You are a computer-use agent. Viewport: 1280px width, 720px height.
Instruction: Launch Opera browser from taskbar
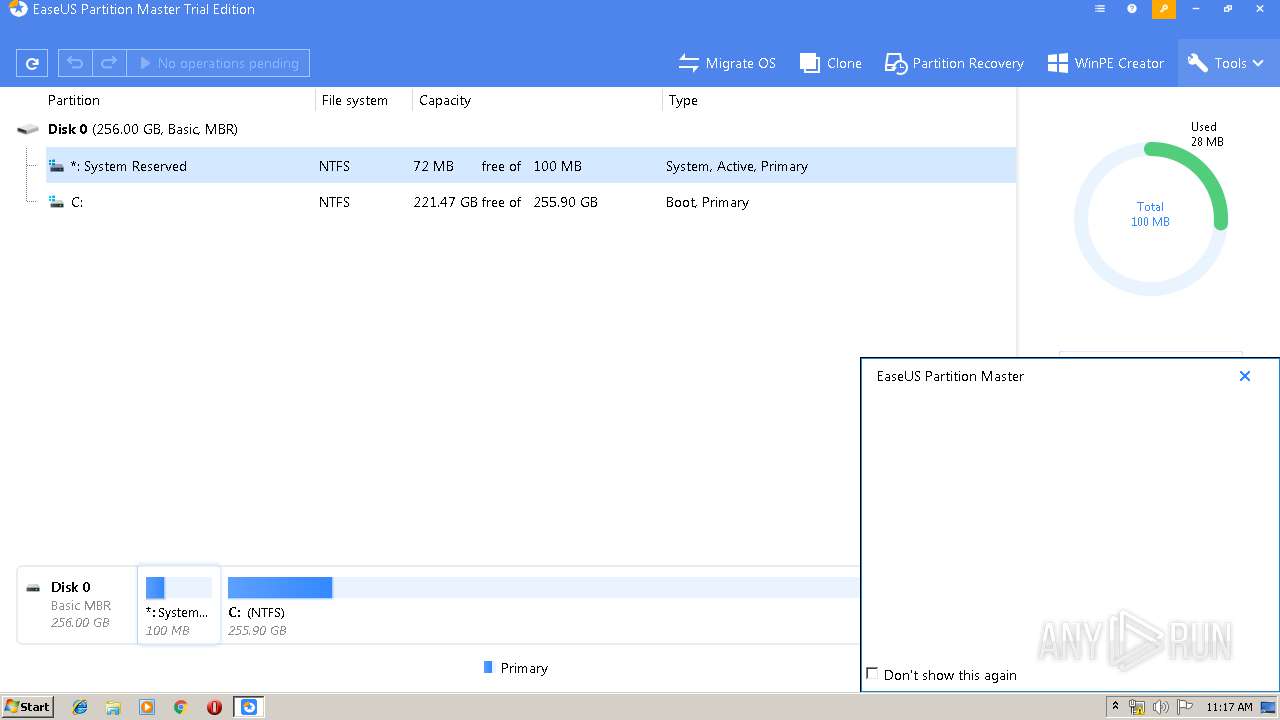pyautogui.click(x=214, y=707)
